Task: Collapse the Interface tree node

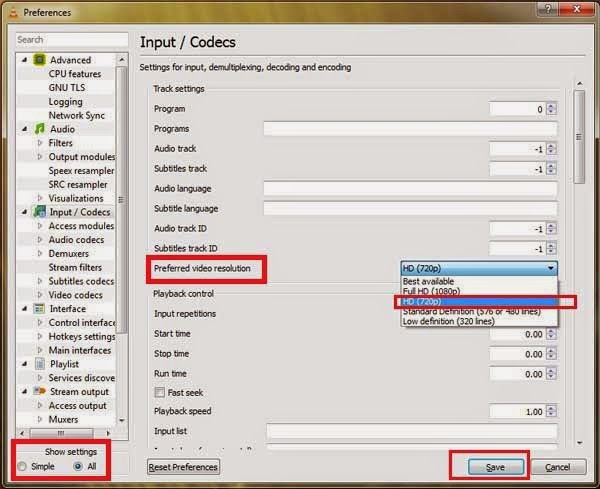Action: [x=25, y=309]
